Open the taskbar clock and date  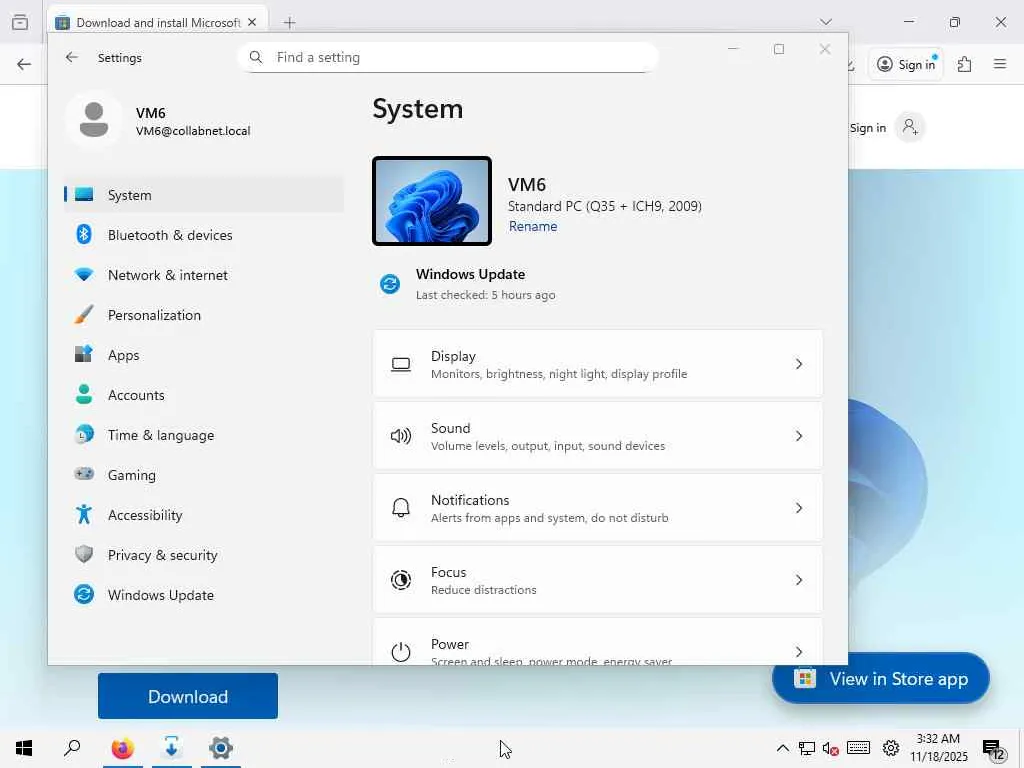938,748
